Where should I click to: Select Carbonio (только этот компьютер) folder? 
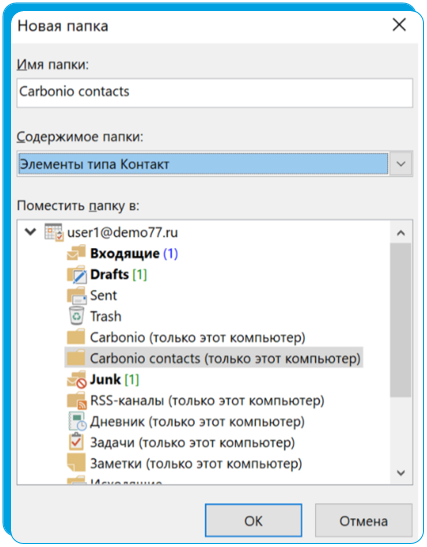coord(197,337)
